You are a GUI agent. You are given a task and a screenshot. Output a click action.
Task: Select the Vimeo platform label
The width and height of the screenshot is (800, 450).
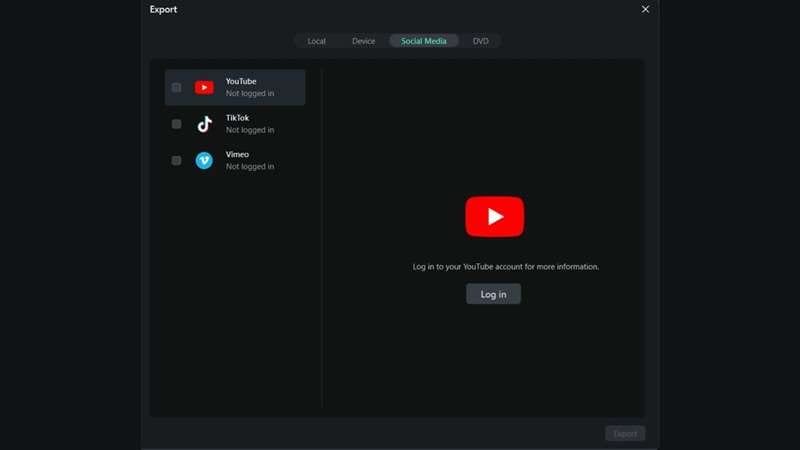point(237,154)
